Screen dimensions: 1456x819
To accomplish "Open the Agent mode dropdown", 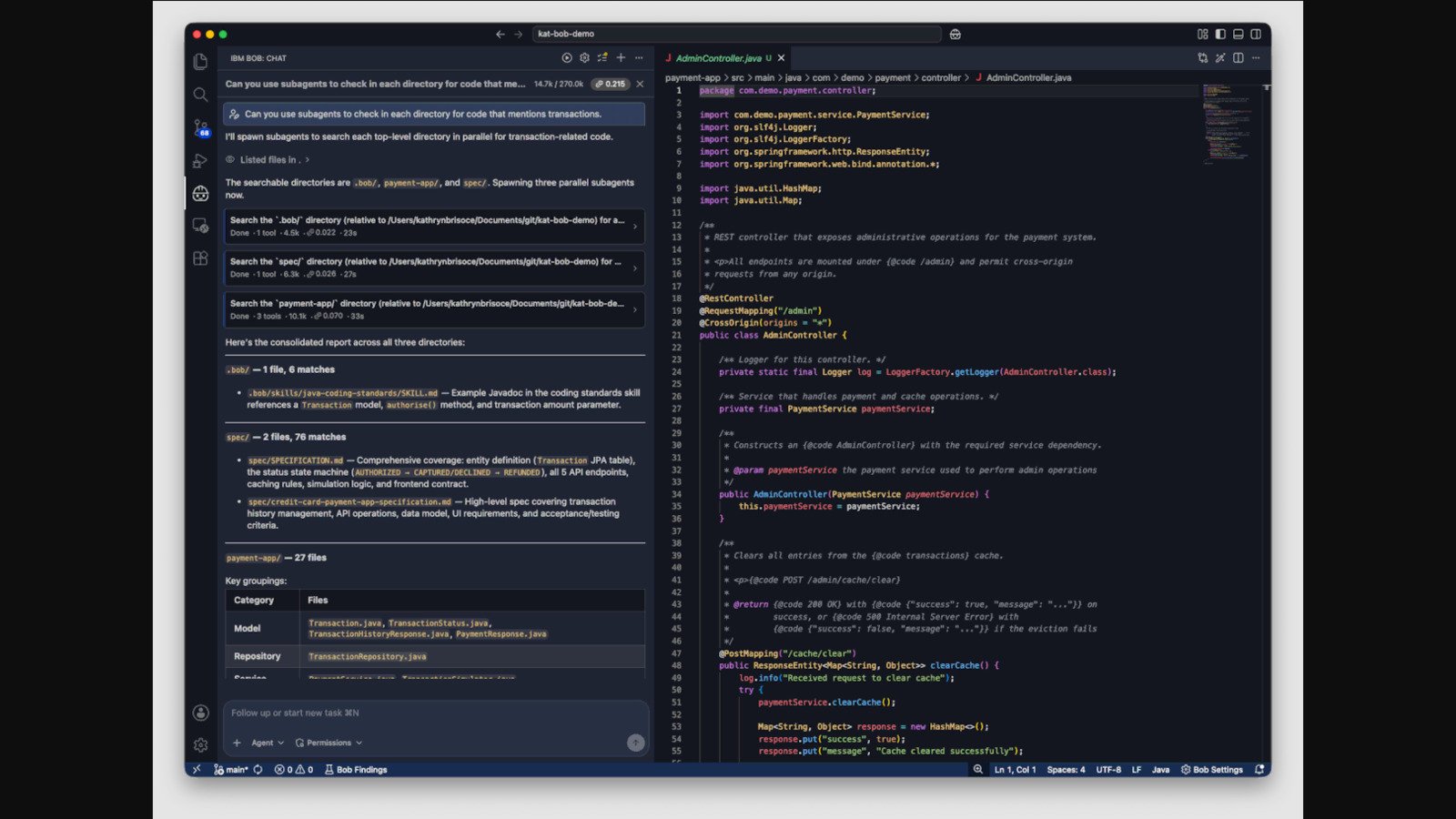I will (x=268, y=743).
